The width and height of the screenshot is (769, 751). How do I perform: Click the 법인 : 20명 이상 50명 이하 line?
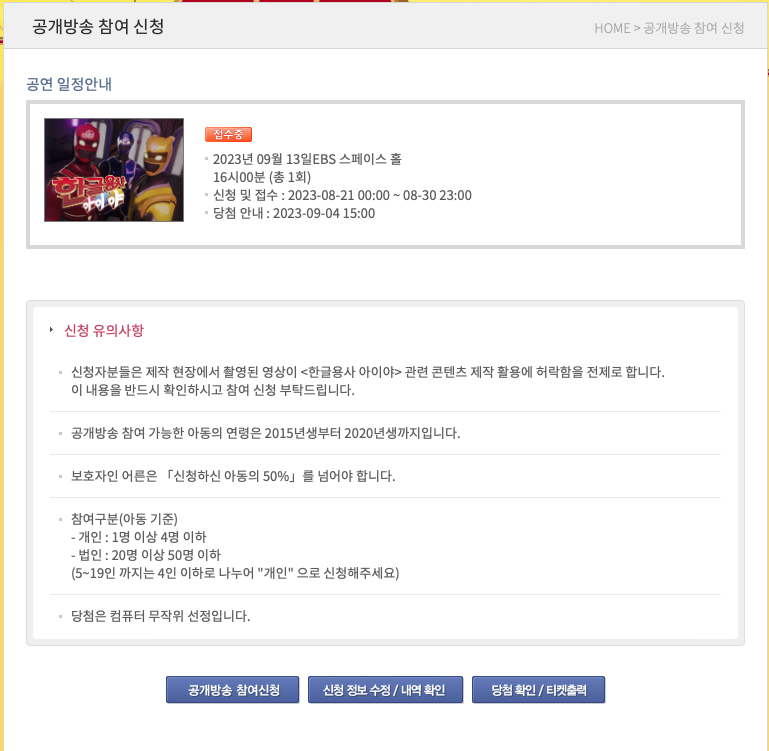point(146,555)
